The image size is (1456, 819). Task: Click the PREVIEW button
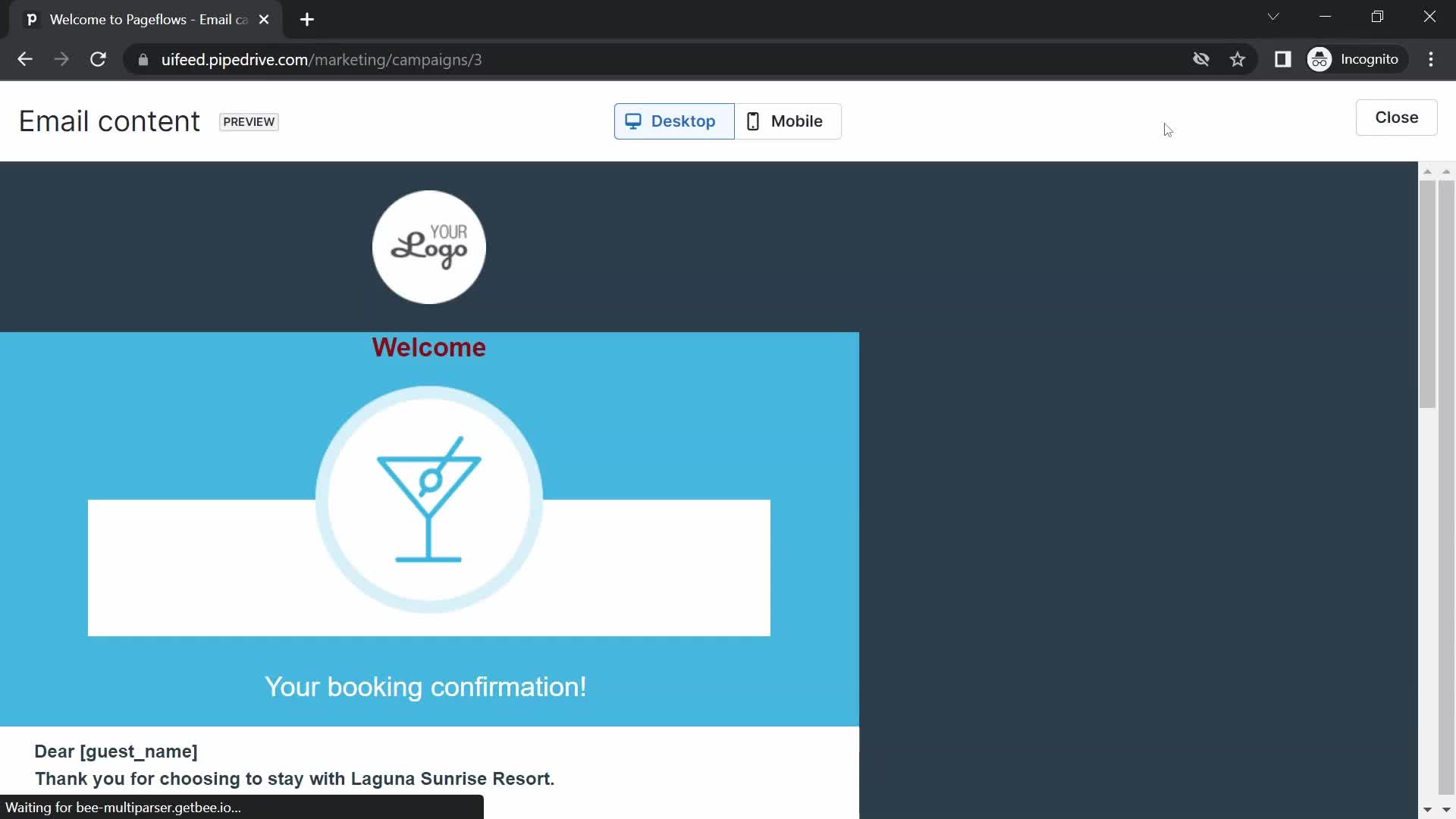click(248, 122)
